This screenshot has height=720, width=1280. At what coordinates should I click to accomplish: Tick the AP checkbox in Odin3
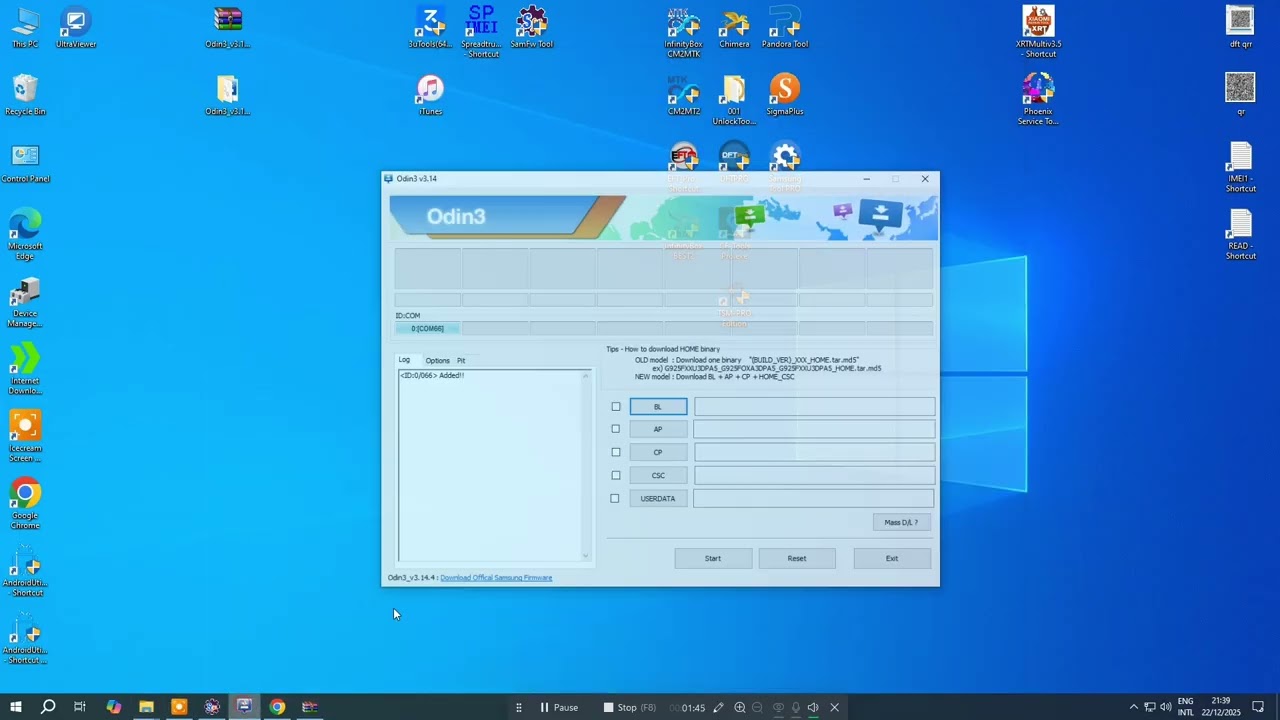pos(616,429)
